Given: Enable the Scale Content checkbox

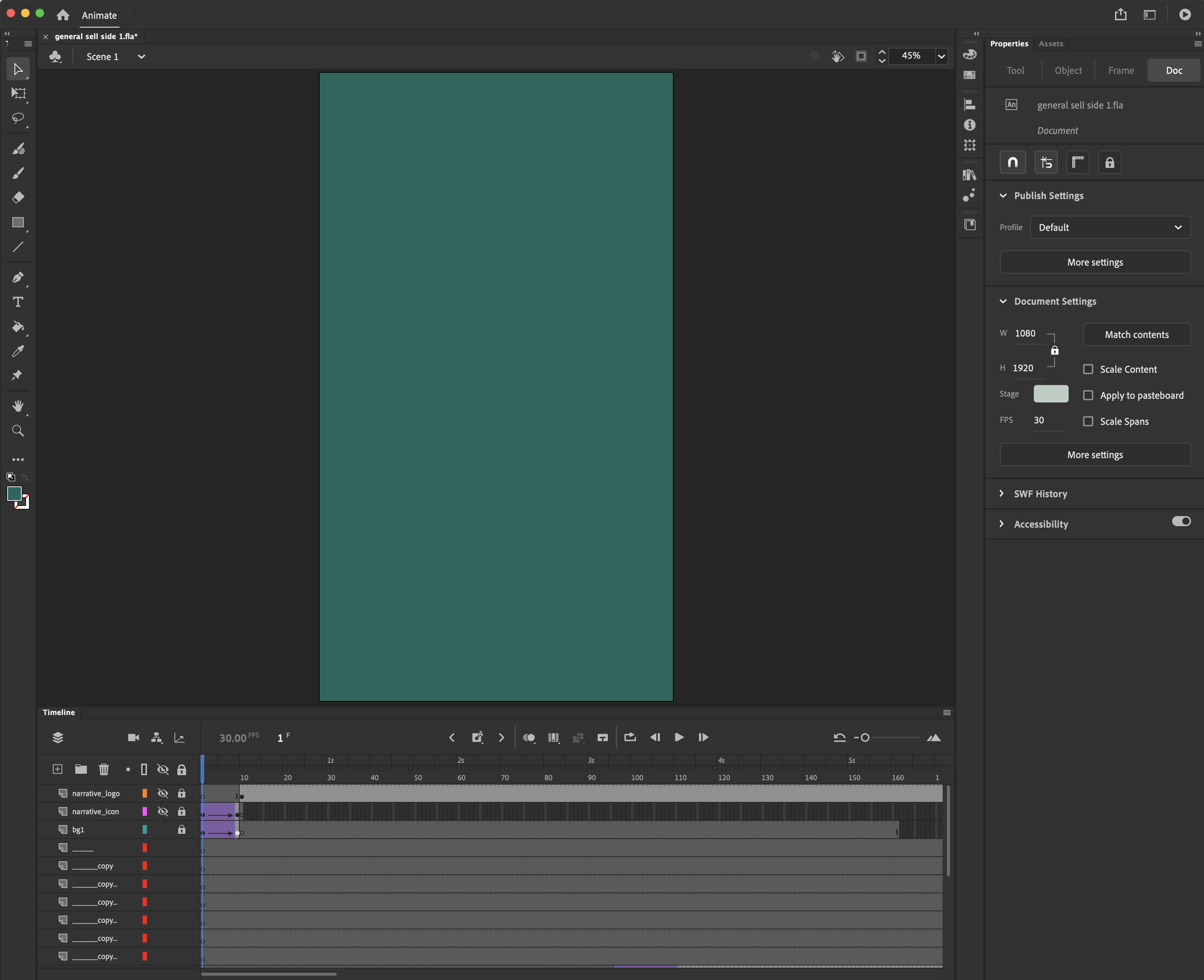Looking at the screenshot, I should (x=1088, y=369).
